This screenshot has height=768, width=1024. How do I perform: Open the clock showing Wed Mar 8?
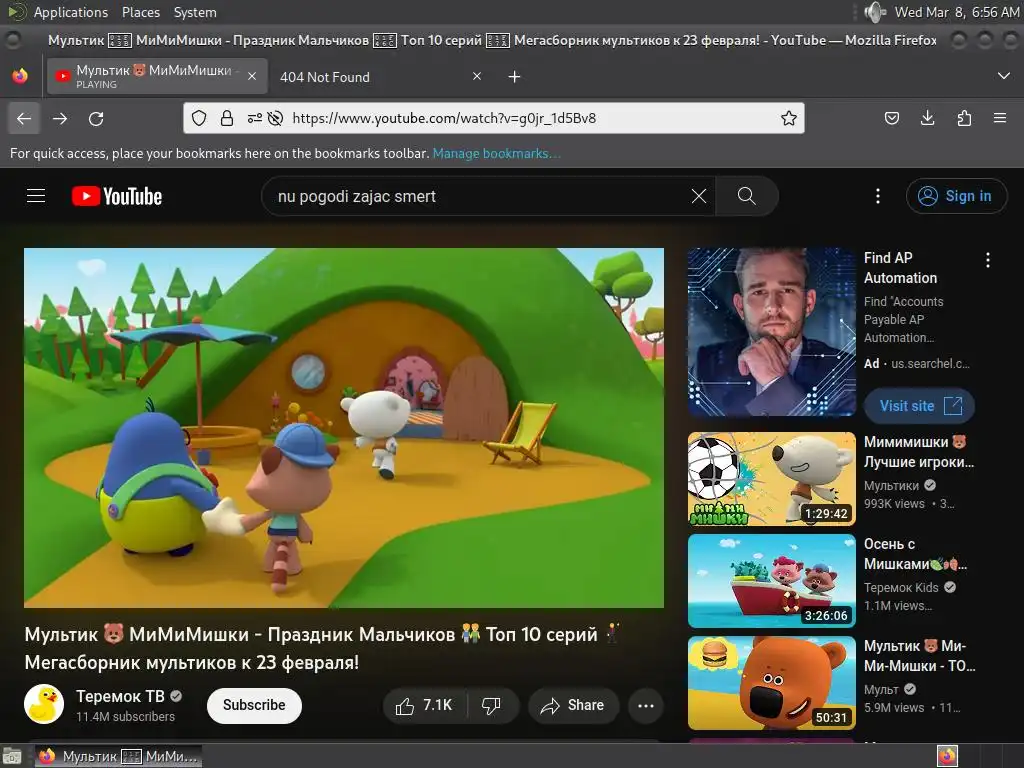point(957,12)
